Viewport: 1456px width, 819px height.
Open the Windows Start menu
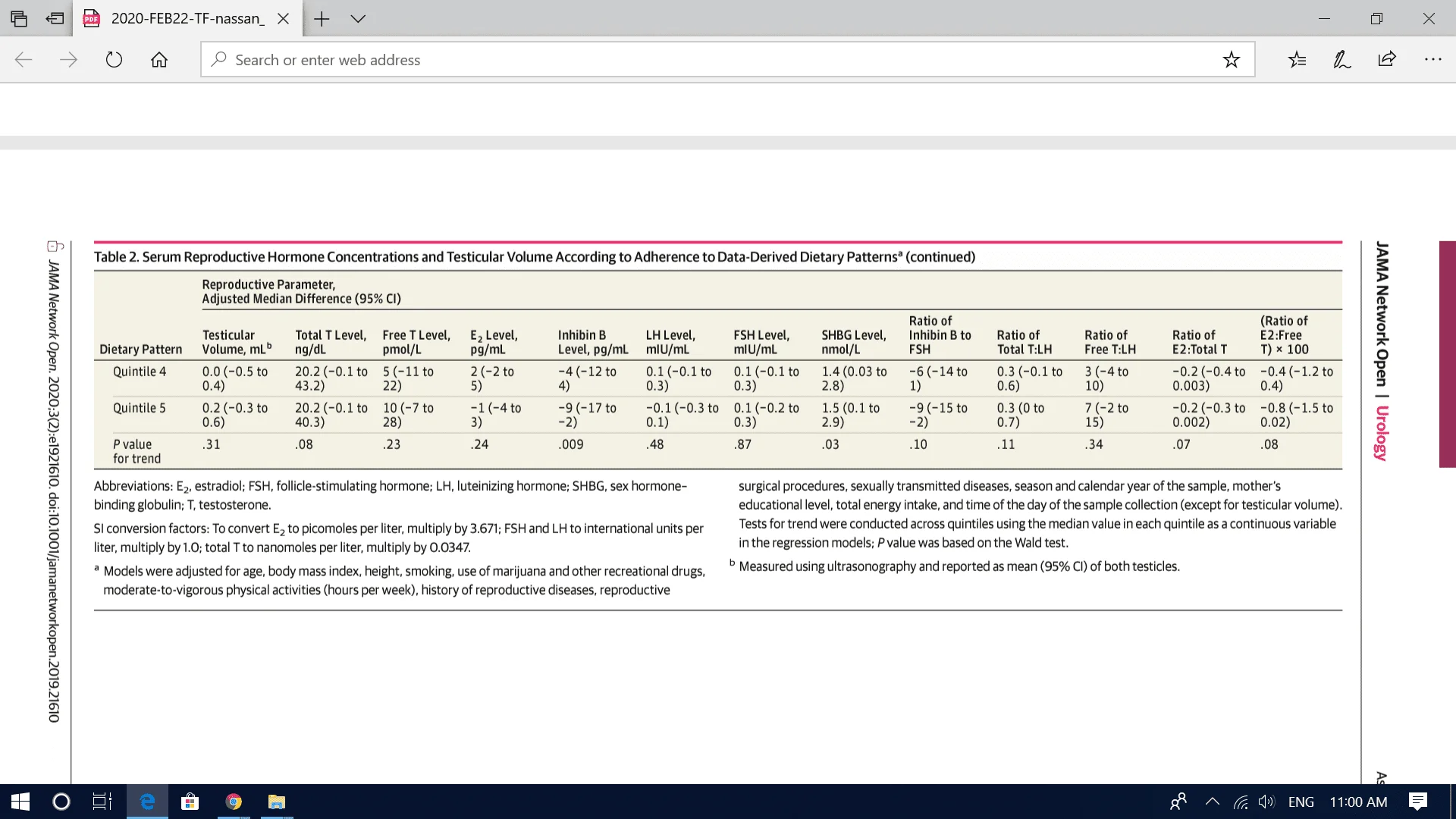[20, 802]
